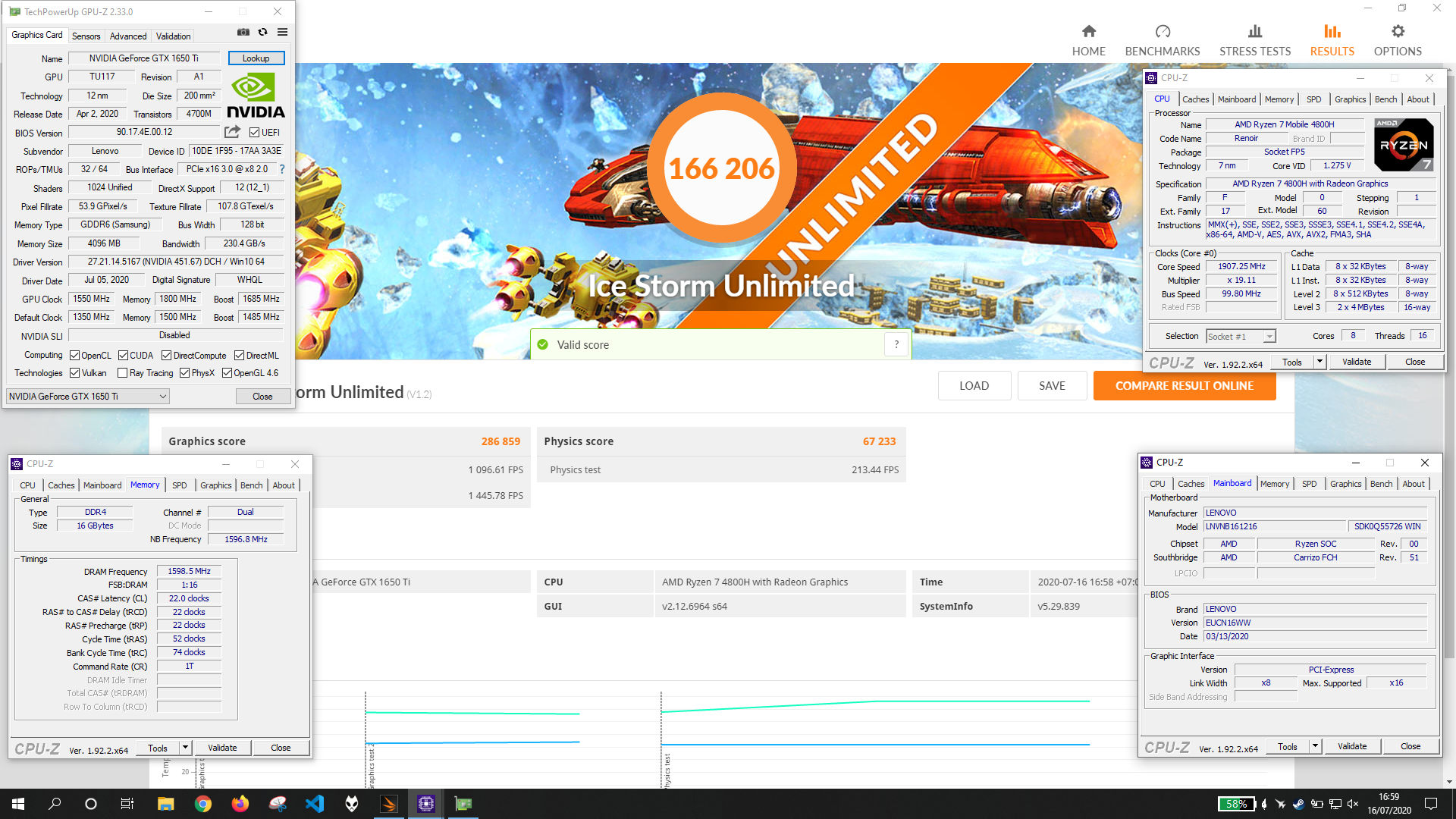
Task: Open the Socket #1 selection dropdown
Action: tap(1241, 336)
